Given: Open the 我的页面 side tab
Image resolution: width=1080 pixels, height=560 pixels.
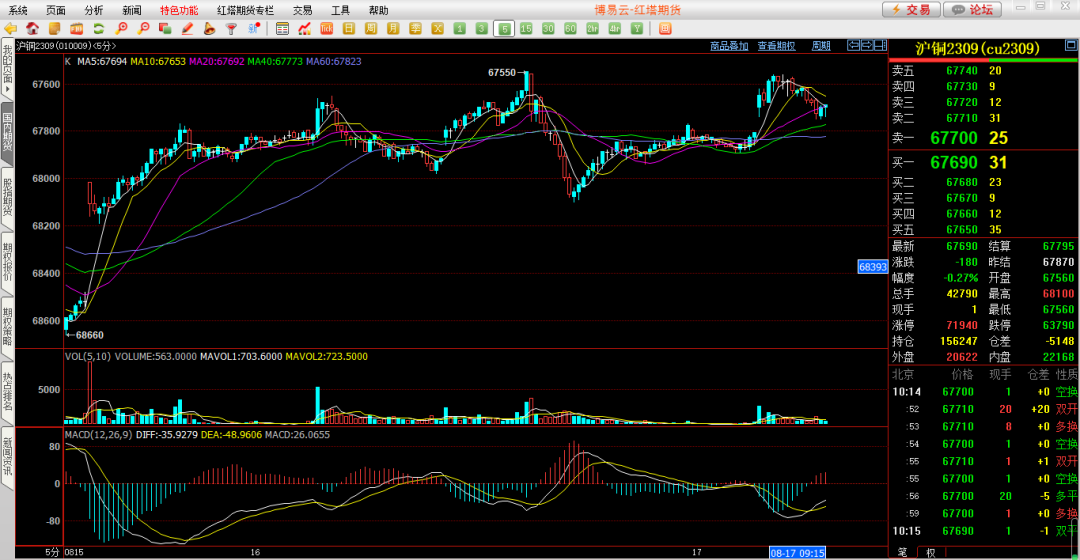Looking at the screenshot, I should click(x=8, y=69).
